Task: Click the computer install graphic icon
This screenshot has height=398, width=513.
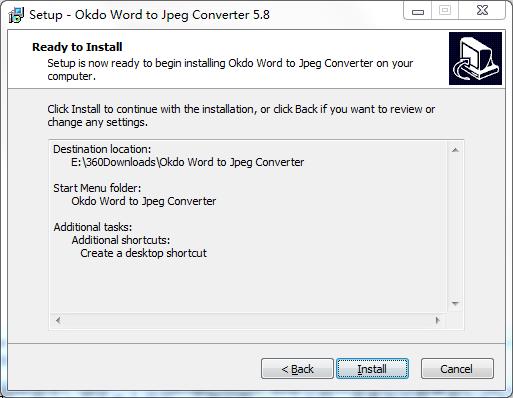Action: [475, 58]
